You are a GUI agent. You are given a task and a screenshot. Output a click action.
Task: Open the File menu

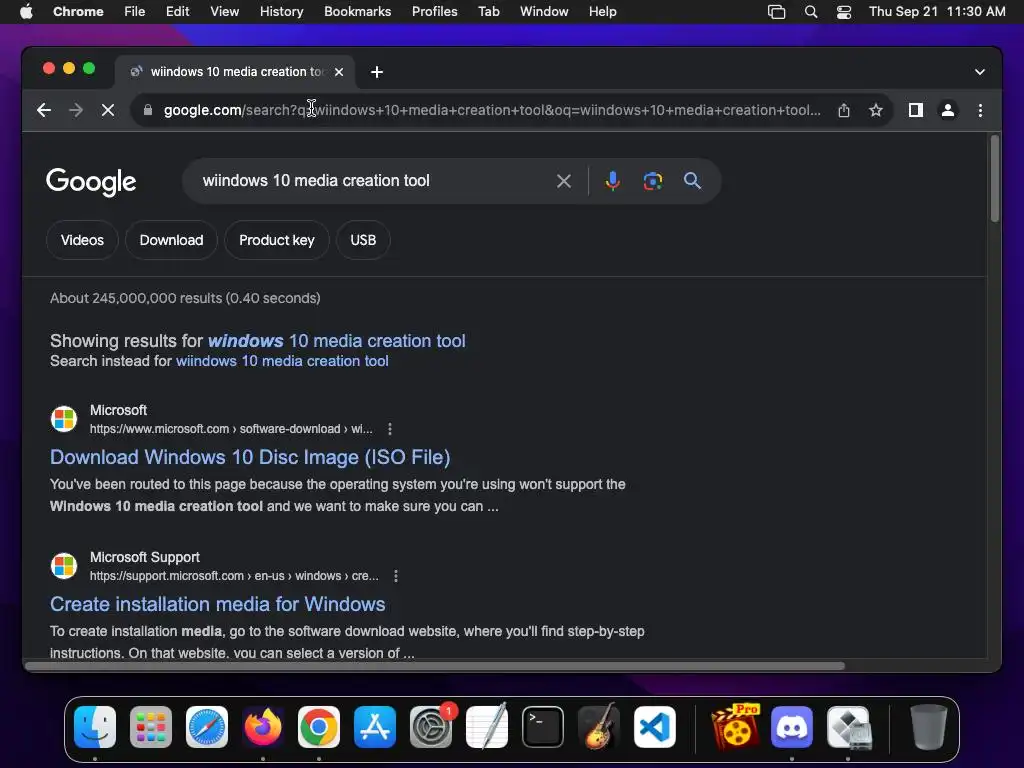click(135, 12)
